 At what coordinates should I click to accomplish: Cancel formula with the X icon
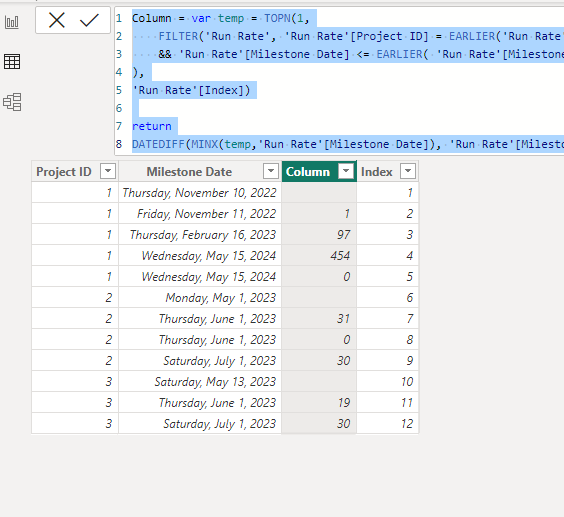pos(57,20)
